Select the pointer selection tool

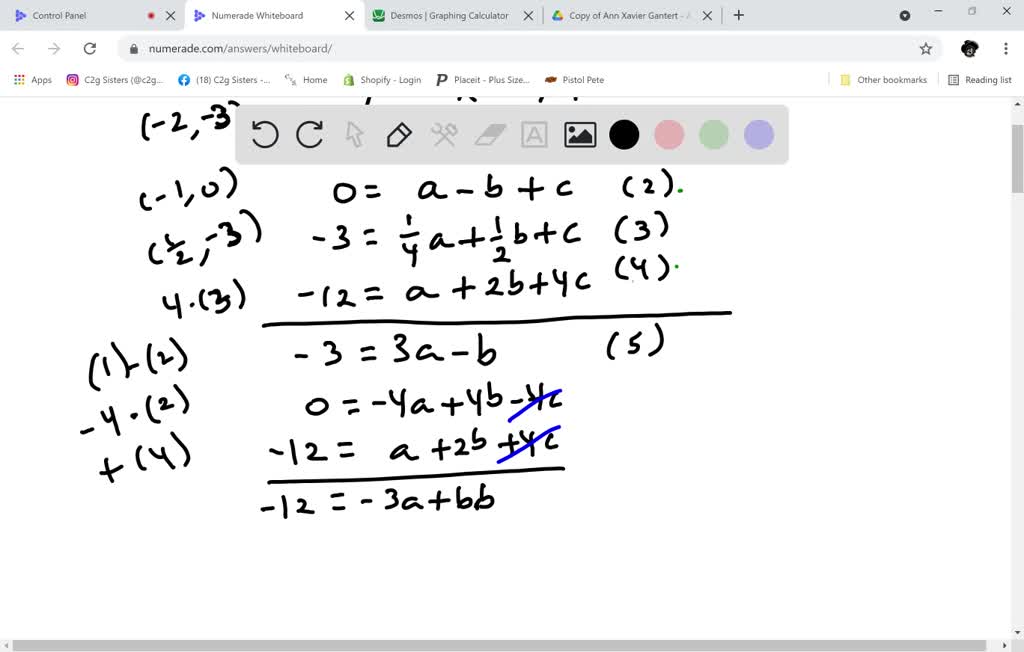354,134
